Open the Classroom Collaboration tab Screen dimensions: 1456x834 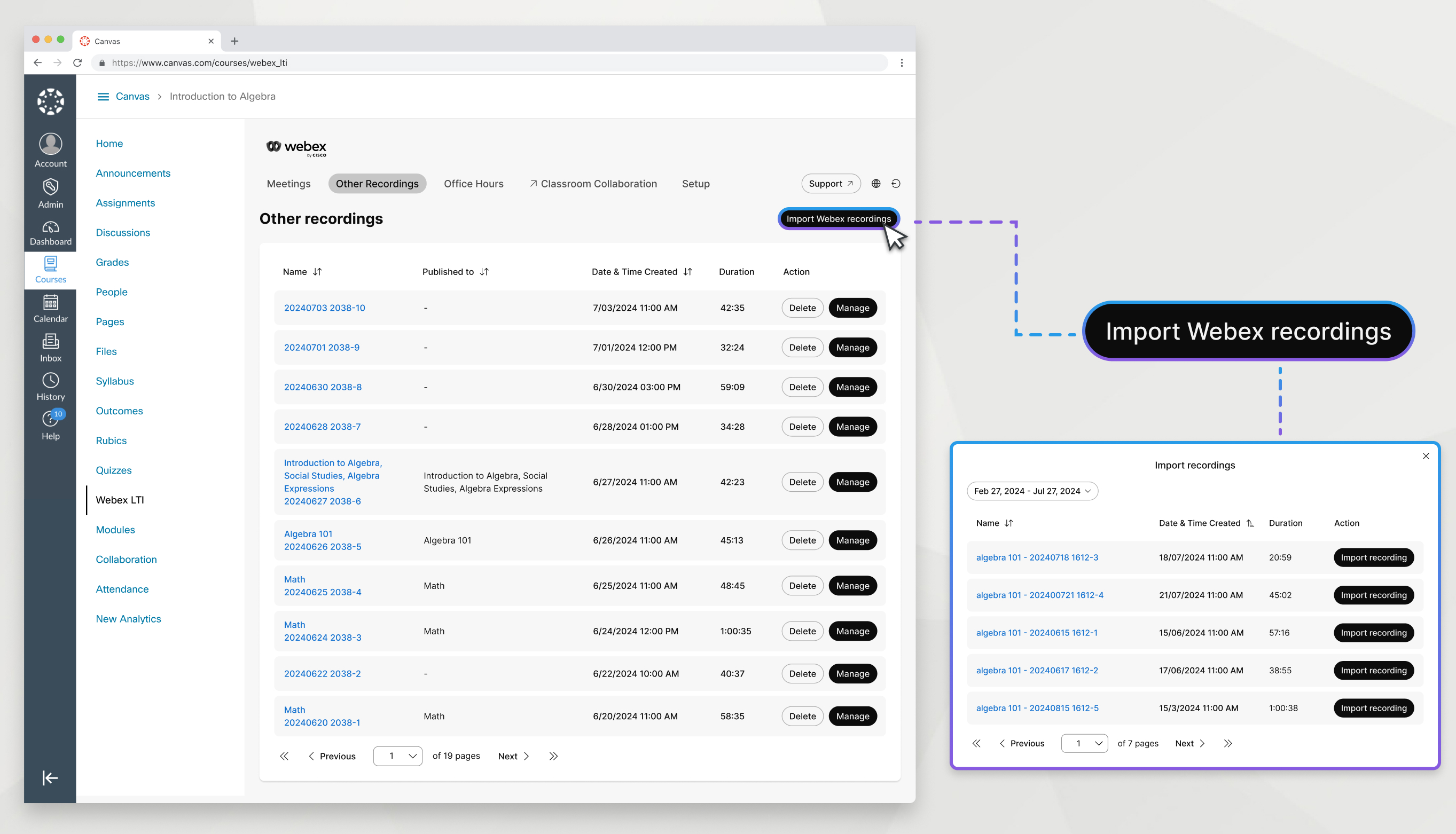click(x=593, y=183)
